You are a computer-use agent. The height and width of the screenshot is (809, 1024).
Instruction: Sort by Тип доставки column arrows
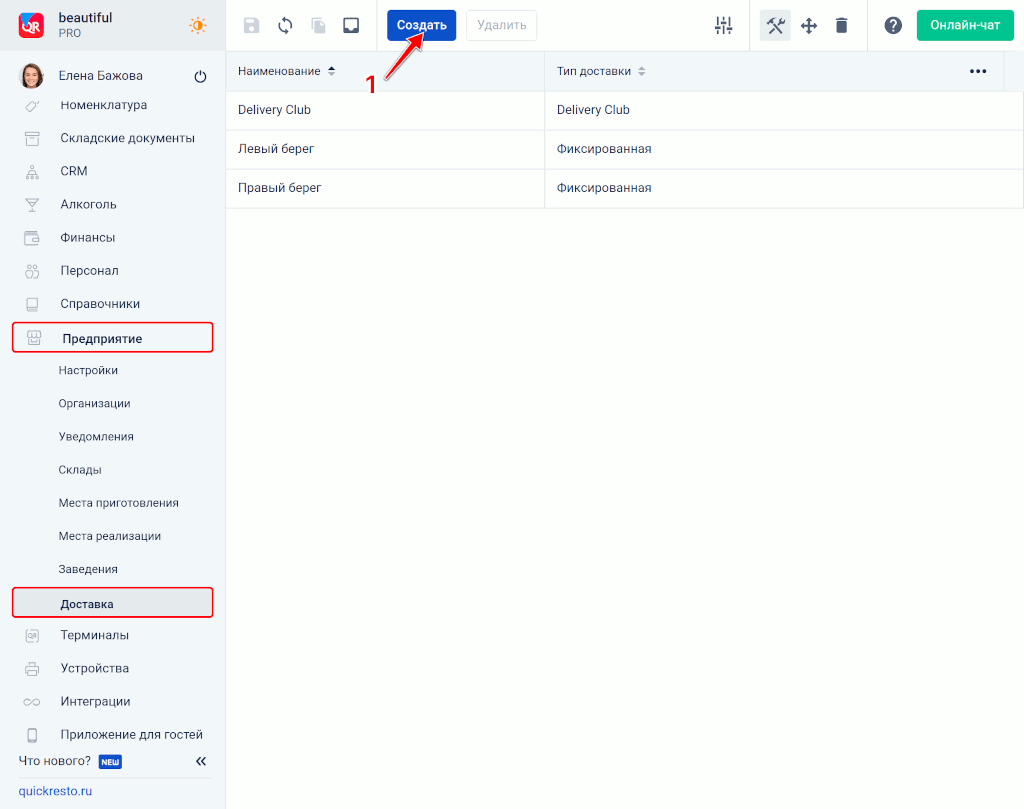(x=642, y=71)
